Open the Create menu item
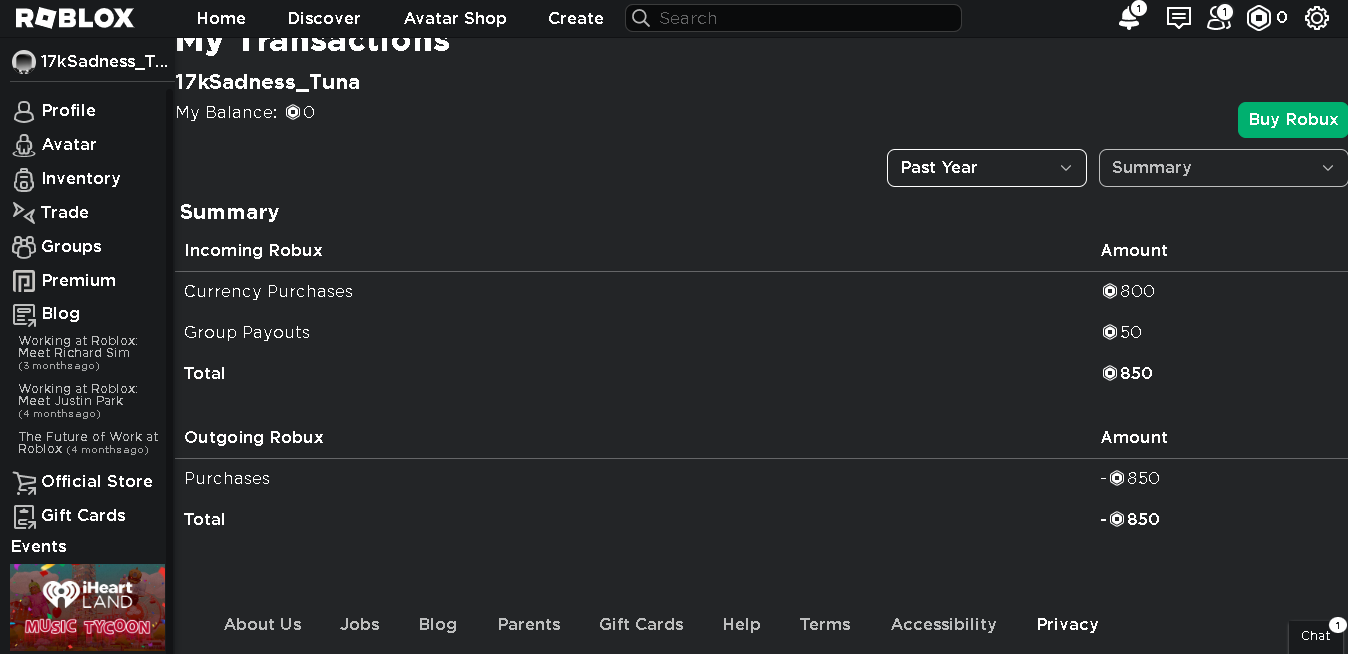1348x654 pixels. [576, 18]
